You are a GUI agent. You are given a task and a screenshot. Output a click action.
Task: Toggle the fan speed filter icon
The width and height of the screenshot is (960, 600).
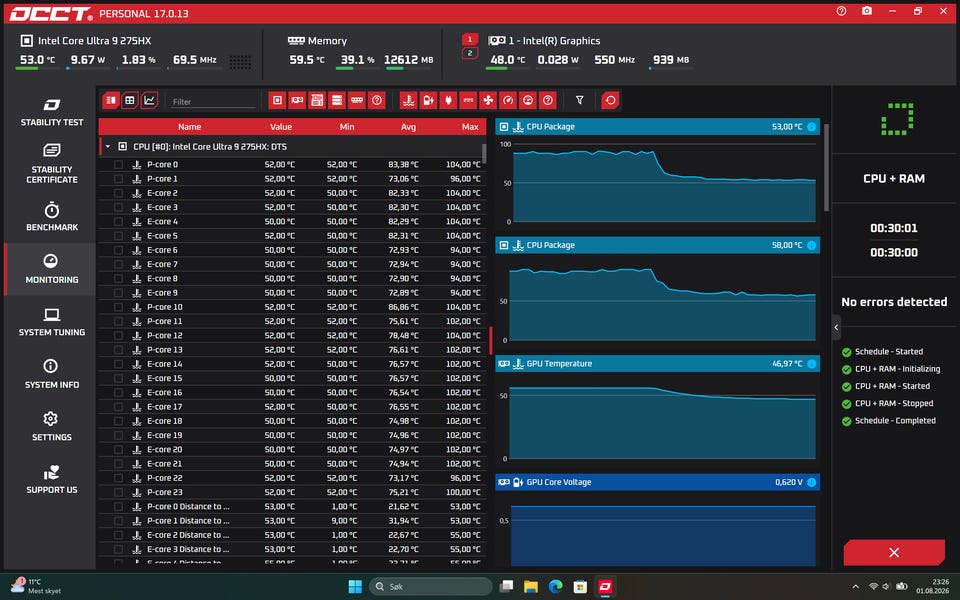click(x=488, y=100)
